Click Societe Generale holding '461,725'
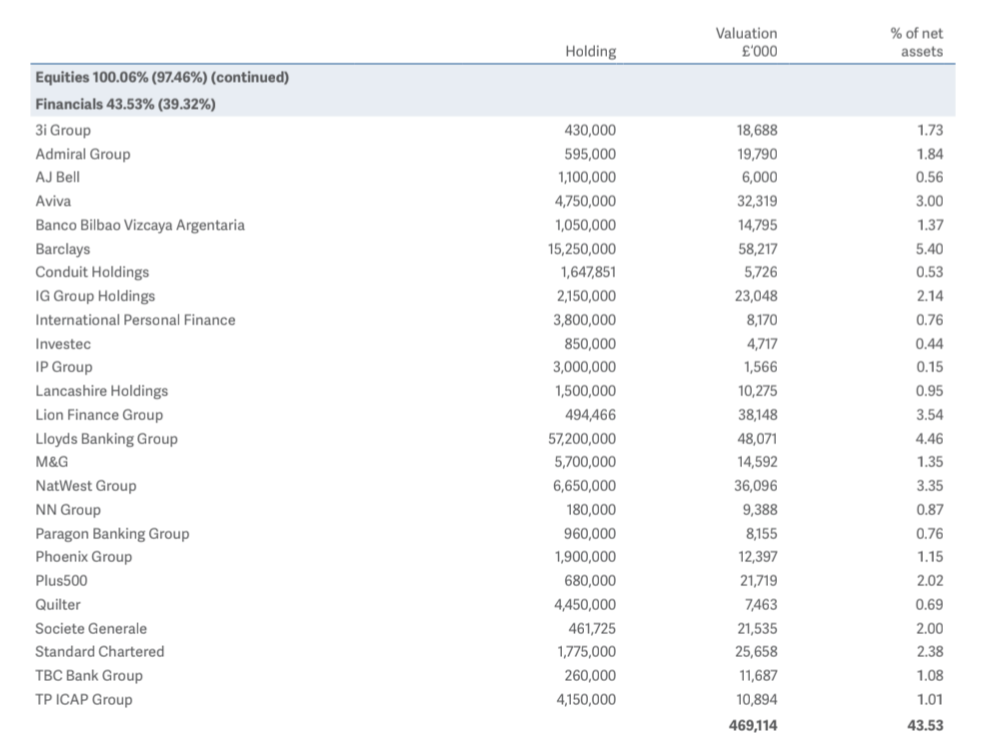The height and width of the screenshot is (736, 994). (x=592, y=629)
